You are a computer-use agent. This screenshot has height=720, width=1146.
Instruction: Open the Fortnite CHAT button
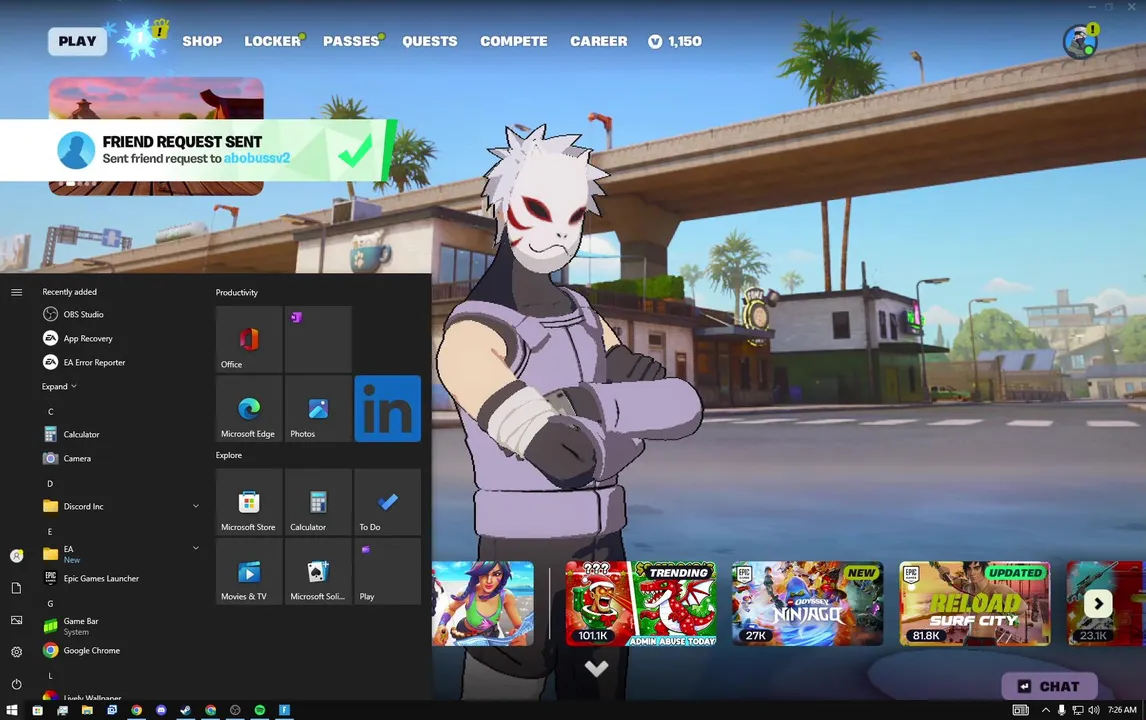tap(1050, 686)
